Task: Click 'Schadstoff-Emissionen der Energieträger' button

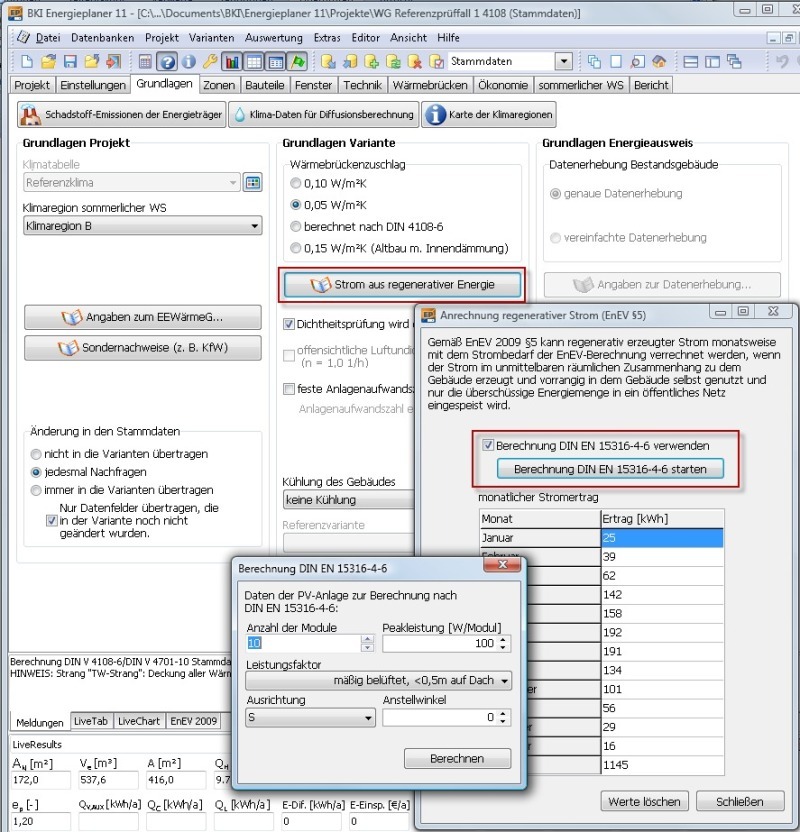Action: (121, 115)
